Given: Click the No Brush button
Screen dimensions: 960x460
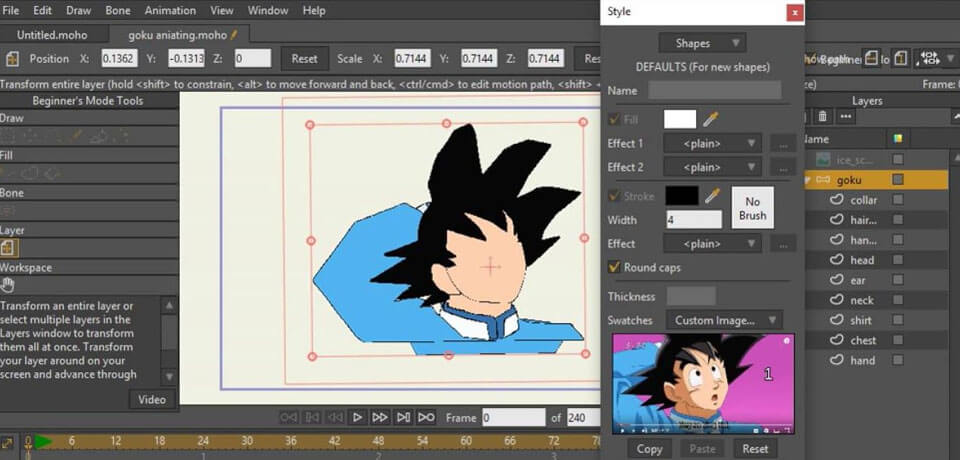Looking at the screenshot, I should 752,208.
